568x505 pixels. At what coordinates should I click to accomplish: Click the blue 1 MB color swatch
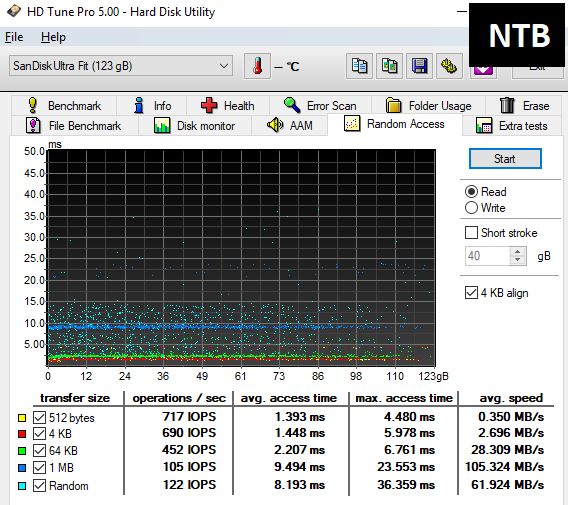22,468
